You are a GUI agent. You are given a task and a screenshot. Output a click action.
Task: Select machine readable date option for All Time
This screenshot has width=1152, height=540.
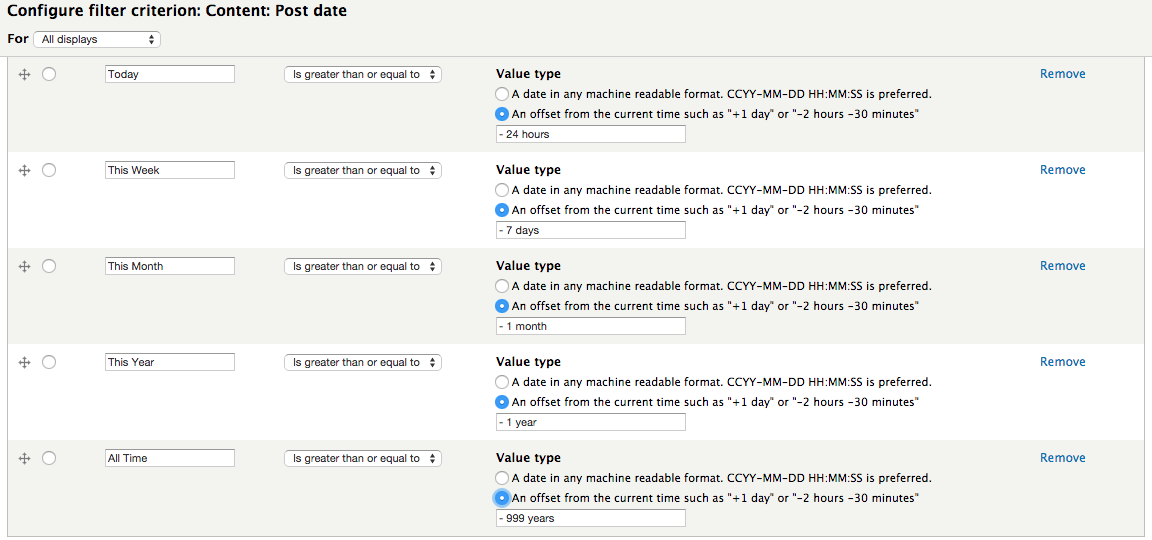pos(502,478)
